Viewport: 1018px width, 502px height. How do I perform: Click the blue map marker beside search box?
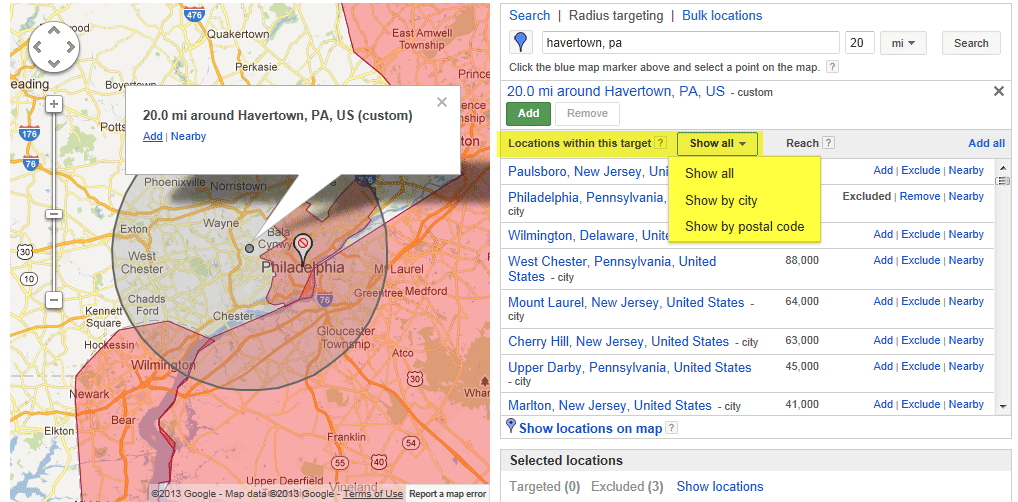point(520,43)
